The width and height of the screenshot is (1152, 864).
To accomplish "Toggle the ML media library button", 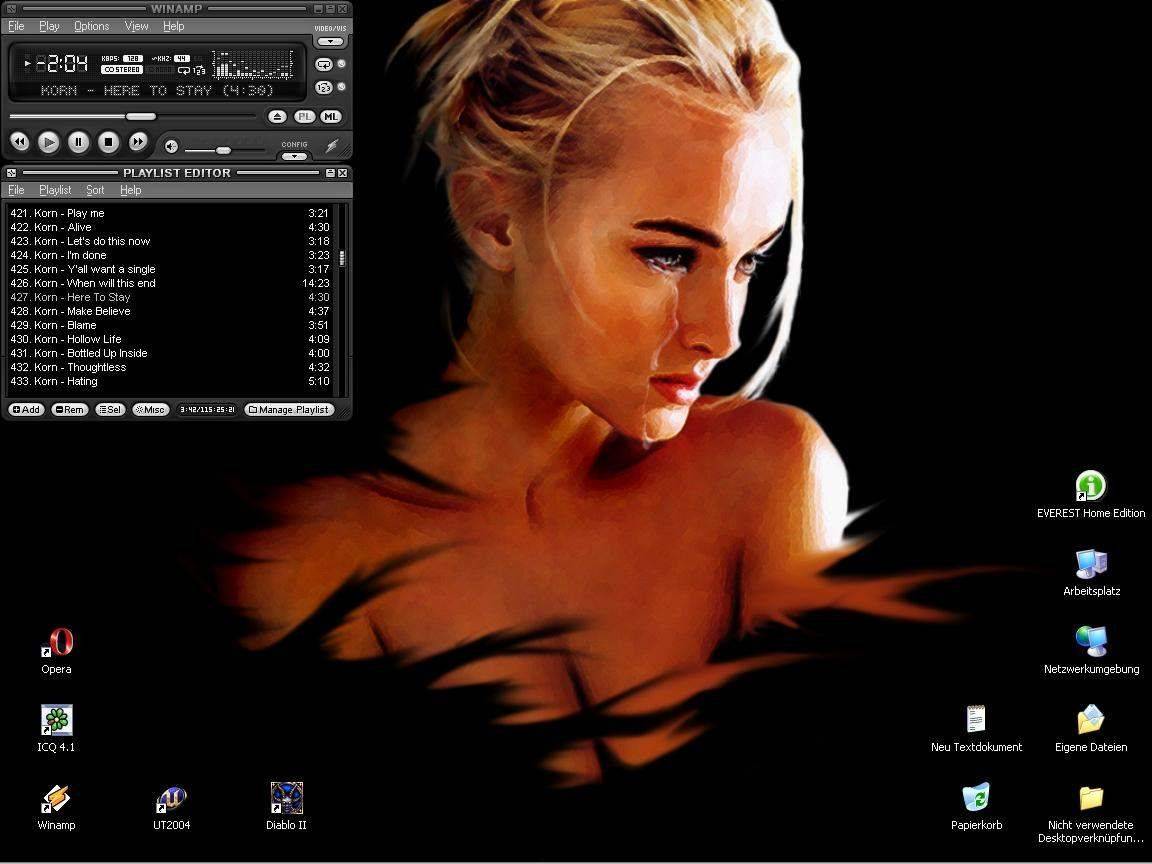I will 331,117.
